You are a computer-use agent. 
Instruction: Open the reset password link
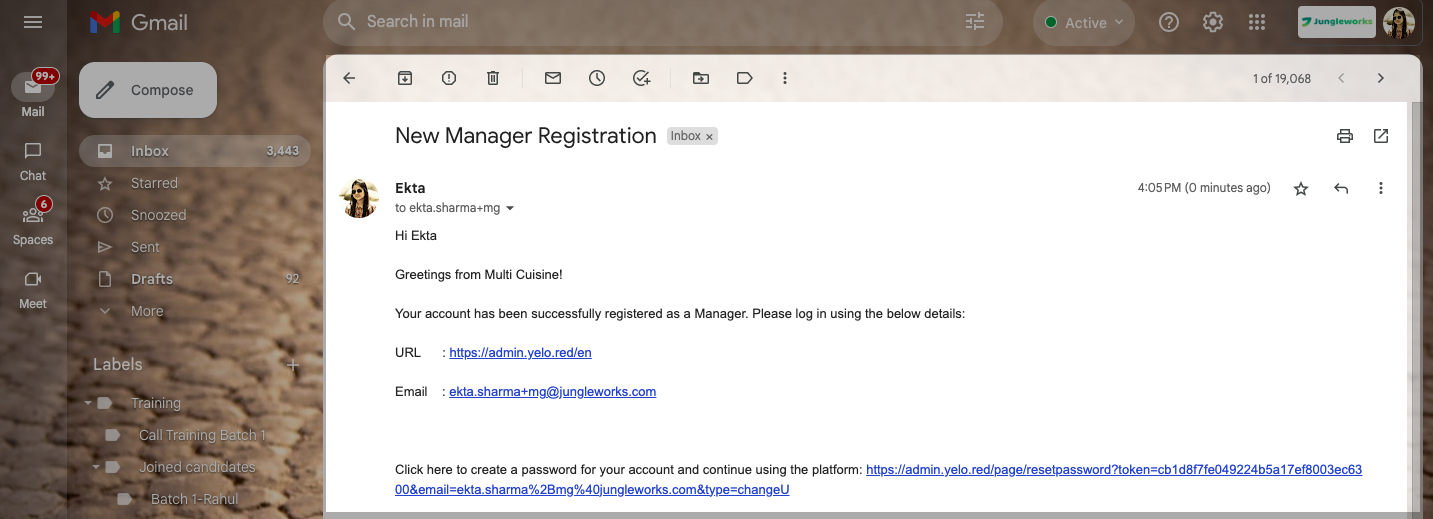pyautogui.click(x=878, y=480)
